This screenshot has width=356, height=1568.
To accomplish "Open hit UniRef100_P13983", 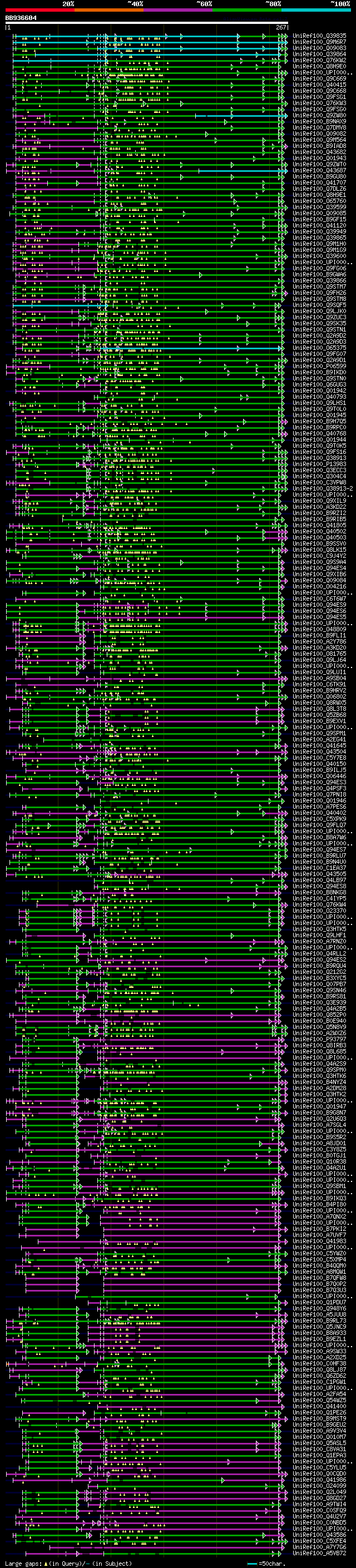I will (x=319, y=464).
